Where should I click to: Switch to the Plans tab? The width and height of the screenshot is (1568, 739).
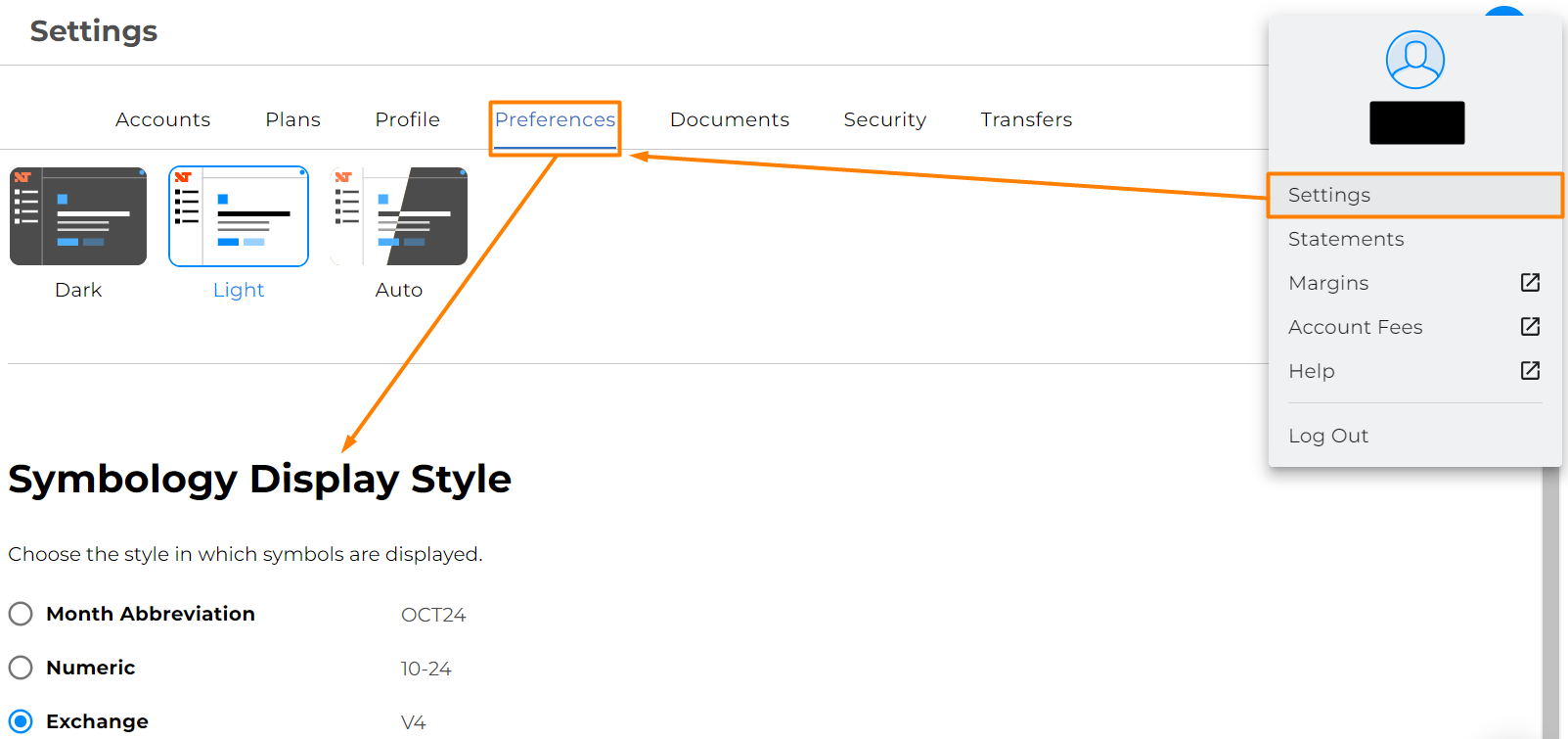tap(292, 119)
